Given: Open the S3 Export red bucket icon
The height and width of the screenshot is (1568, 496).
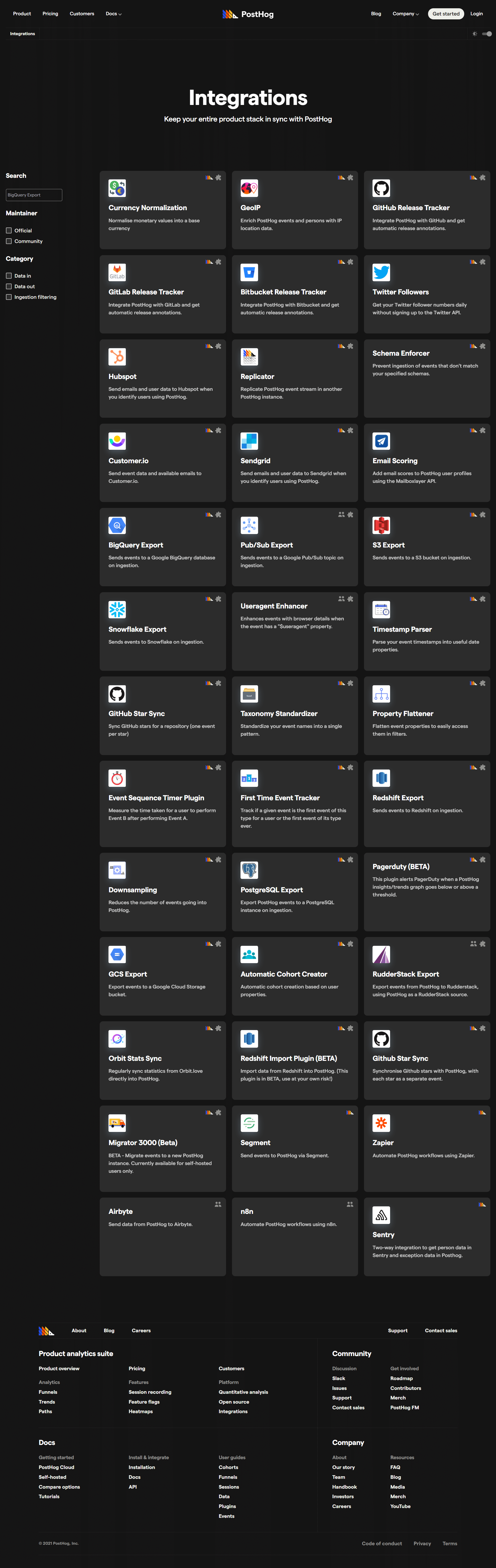Looking at the screenshot, I should click(381, 525).
